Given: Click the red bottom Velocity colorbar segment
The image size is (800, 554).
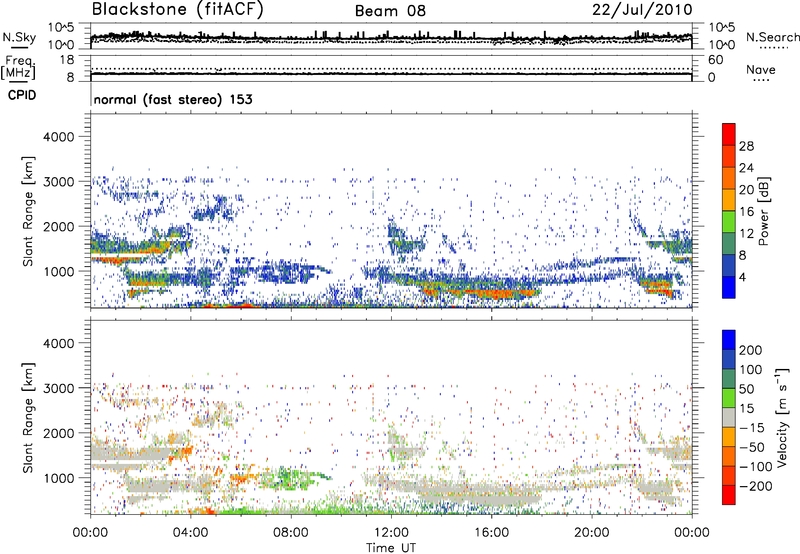Looking at the screenshot, I should click(729, 495).
